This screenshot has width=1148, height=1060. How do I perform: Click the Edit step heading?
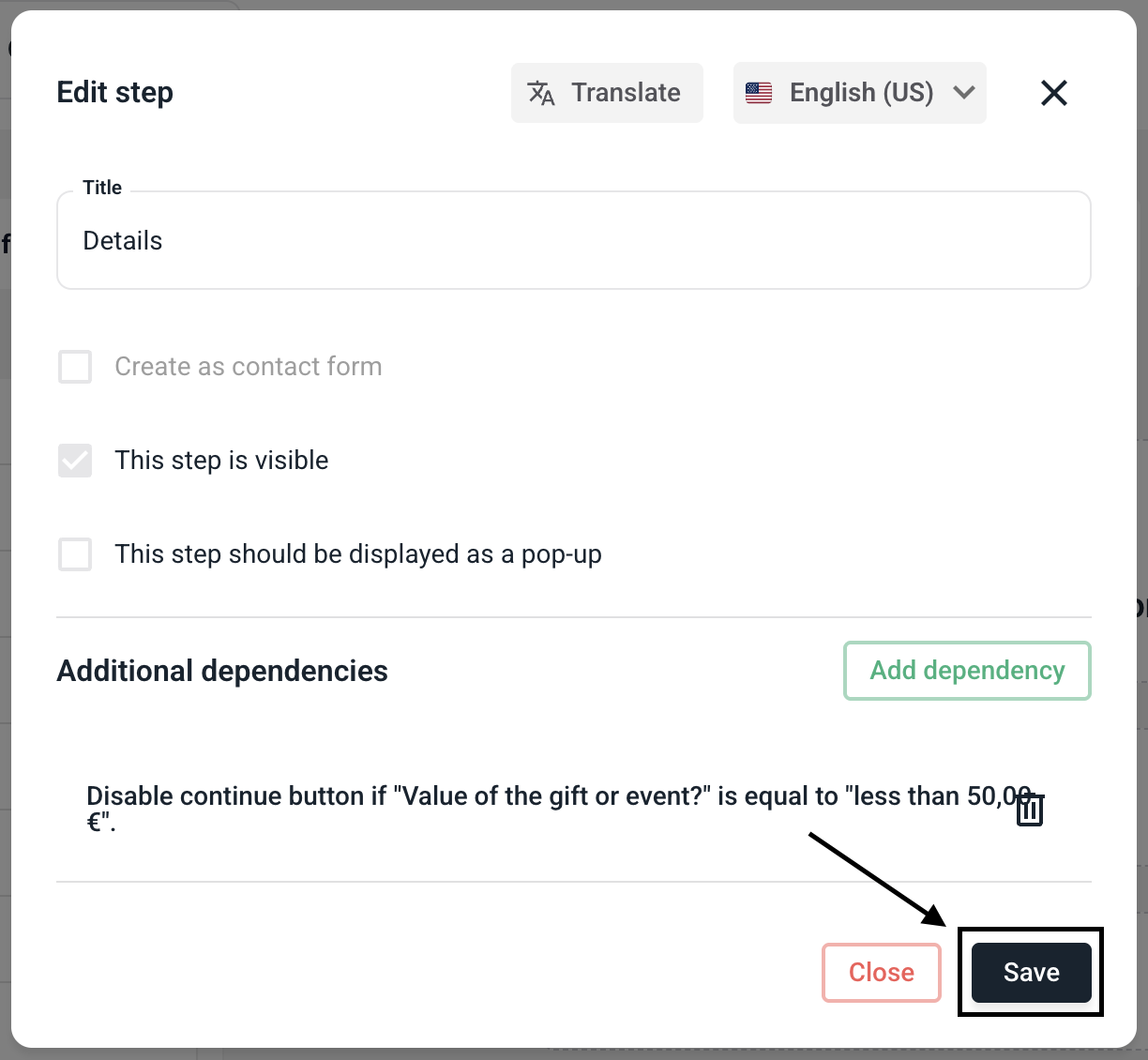115,93
